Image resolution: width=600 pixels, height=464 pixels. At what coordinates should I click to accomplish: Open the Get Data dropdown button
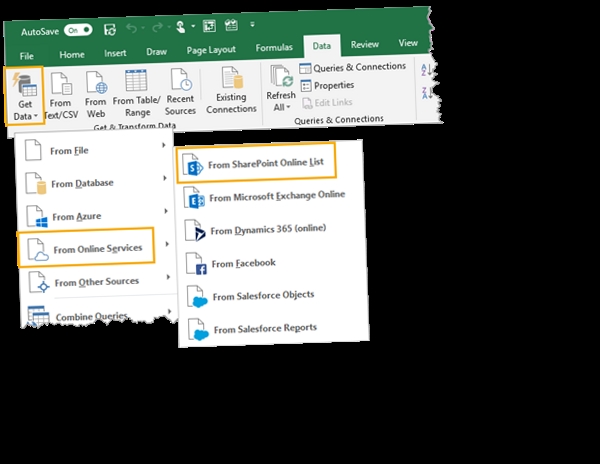tap(24, 96)
